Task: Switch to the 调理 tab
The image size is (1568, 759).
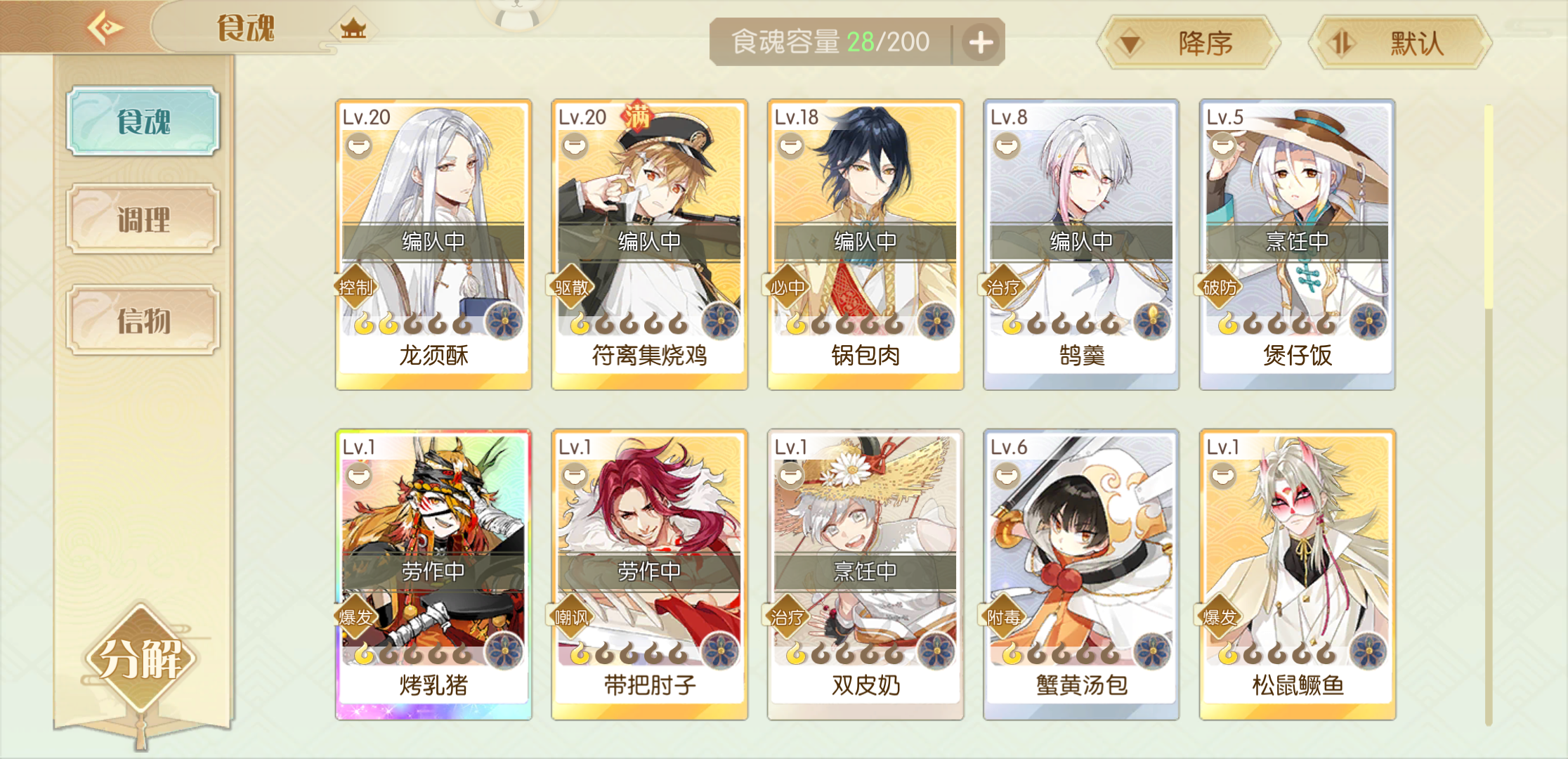Action: [143, 219]
